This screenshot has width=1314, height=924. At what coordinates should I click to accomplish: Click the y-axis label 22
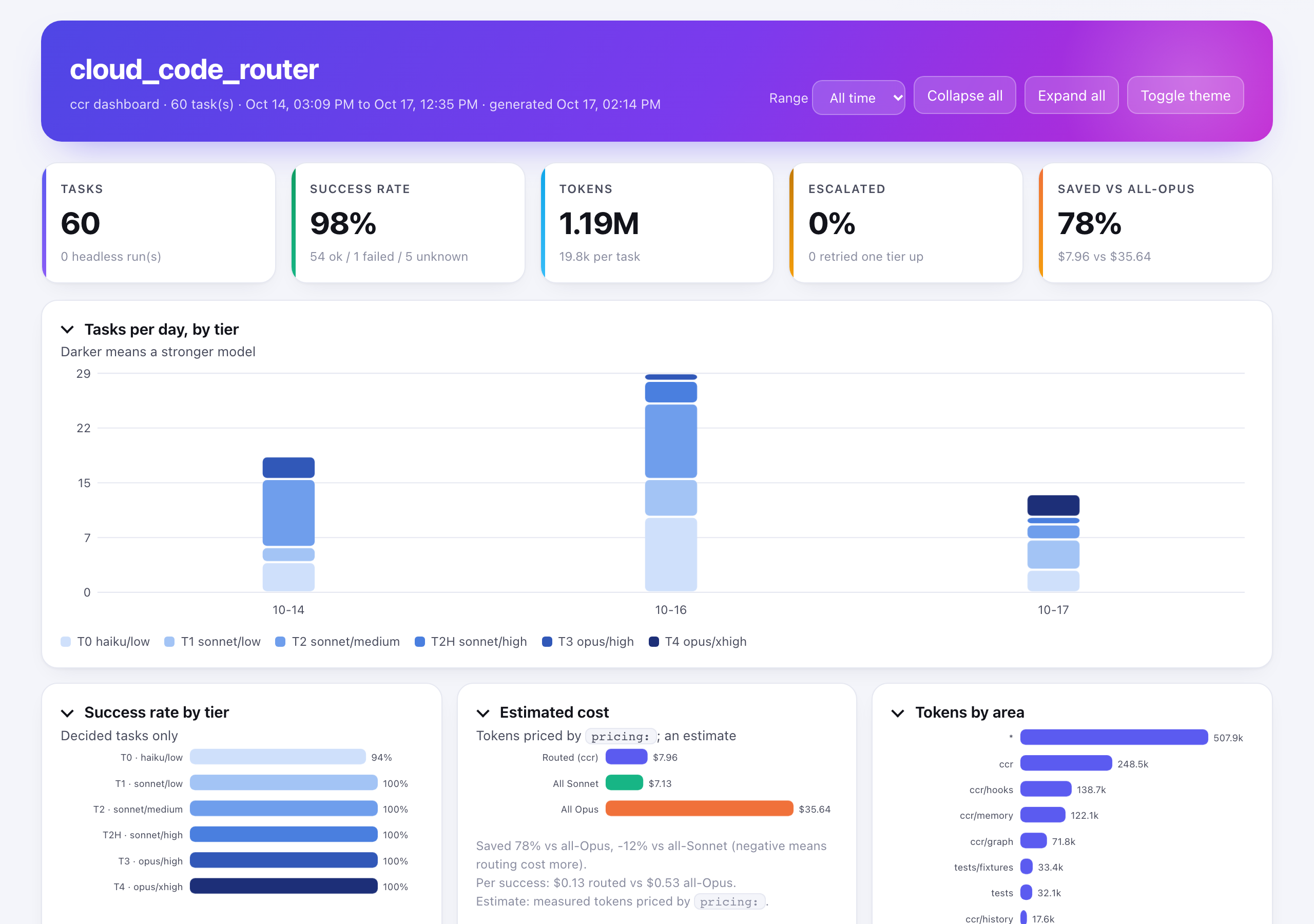click(84, 428)
